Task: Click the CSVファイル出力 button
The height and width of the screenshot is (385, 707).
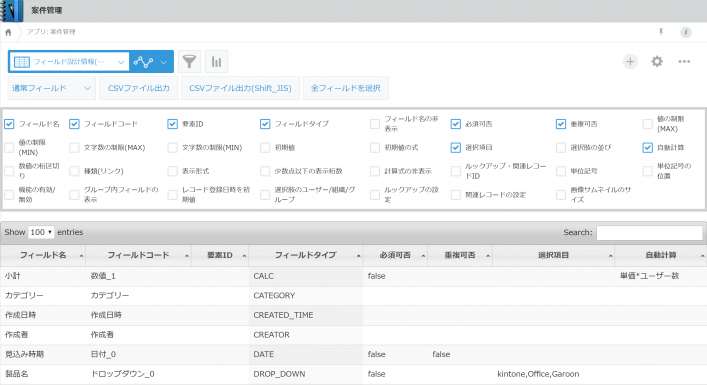Action: (x=139, y=88)
